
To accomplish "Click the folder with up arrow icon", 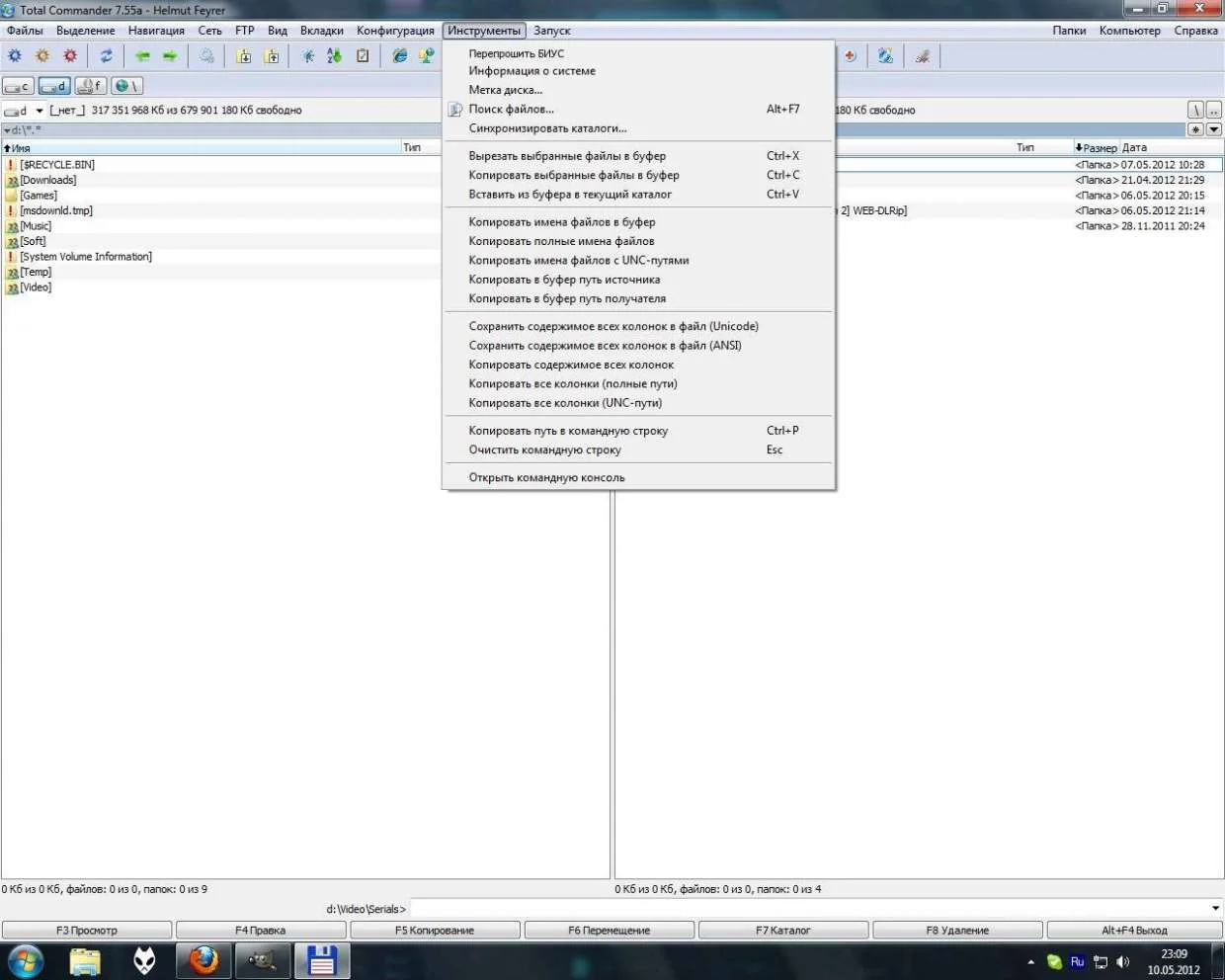I will (272, 56).
